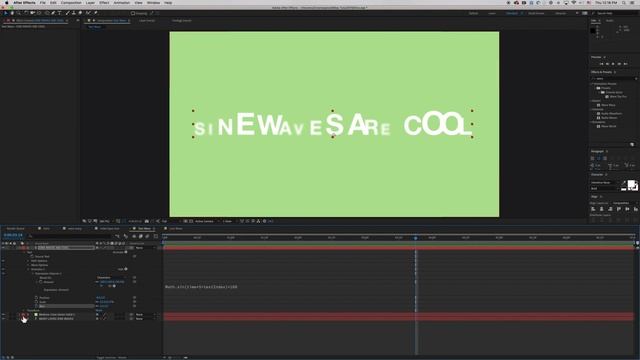Open the Animation menu
This screenshot has height=360, width=640.
[x=122, y=2]
